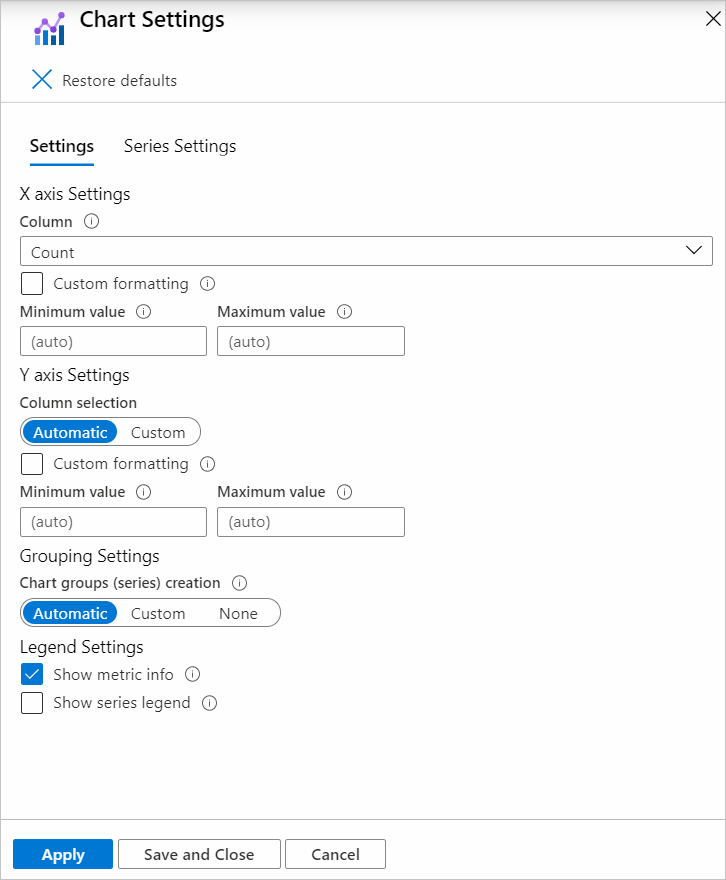The width and height of the screenshot is (726, 880).
Task: Click info icon beside X axis Maximum value
Action: [x=345, y=312]
